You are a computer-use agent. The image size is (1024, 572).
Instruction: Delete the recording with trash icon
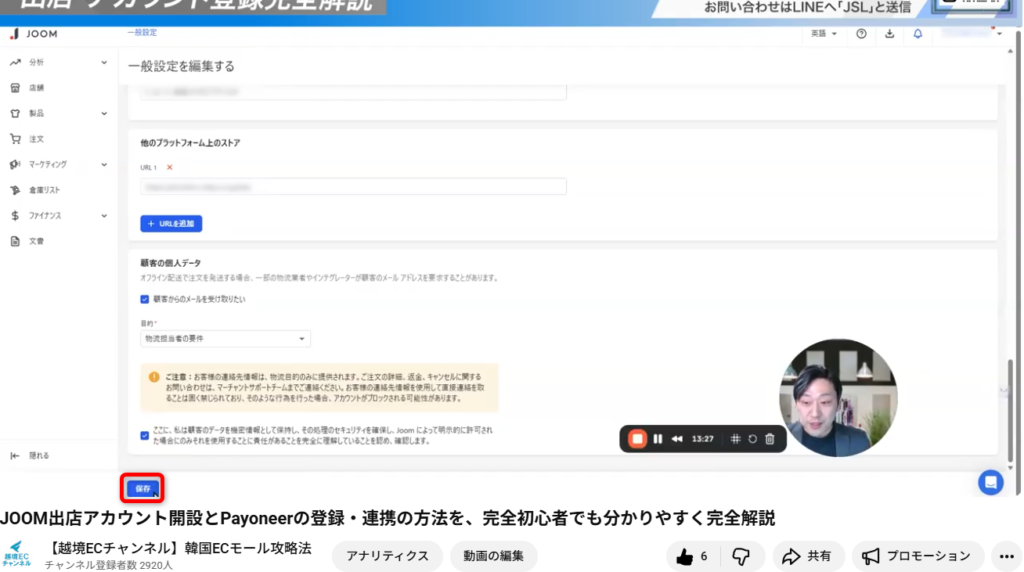click(x=769, y=438)
